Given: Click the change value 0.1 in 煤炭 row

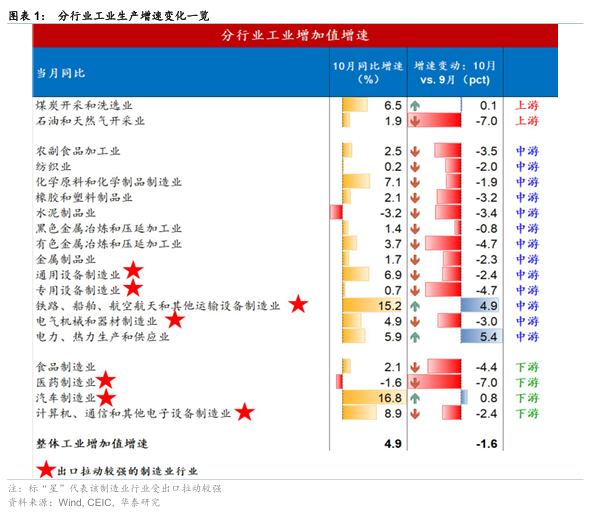Looking at the screenshot, I should click(488, 106).
